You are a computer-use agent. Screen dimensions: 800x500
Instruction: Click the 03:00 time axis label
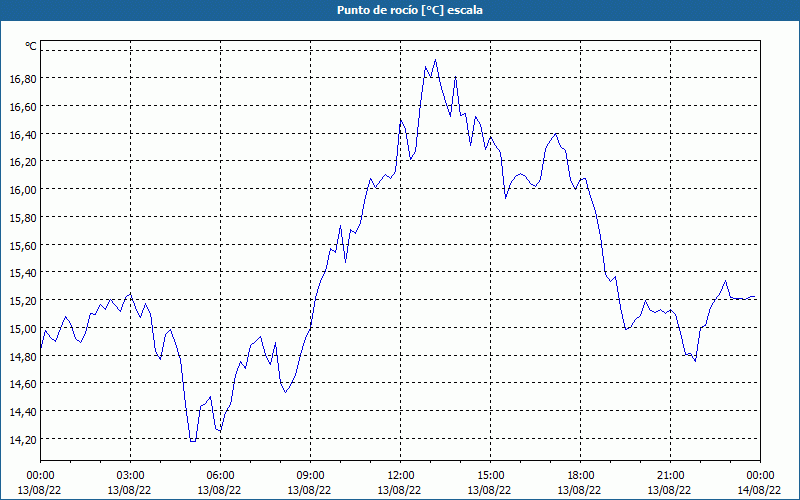tap(130, 476)
